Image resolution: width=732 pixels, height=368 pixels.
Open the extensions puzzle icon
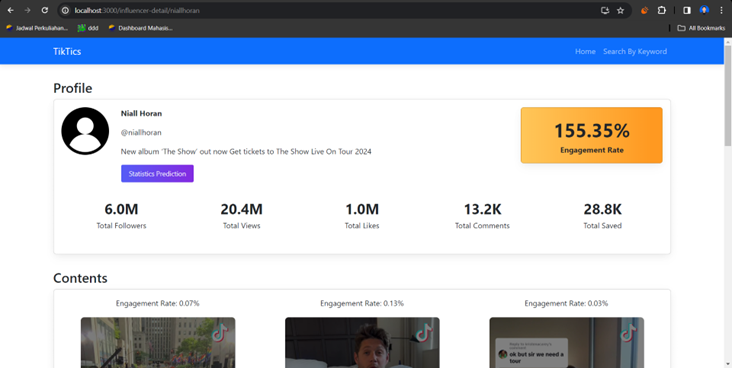tap(662, 10)
